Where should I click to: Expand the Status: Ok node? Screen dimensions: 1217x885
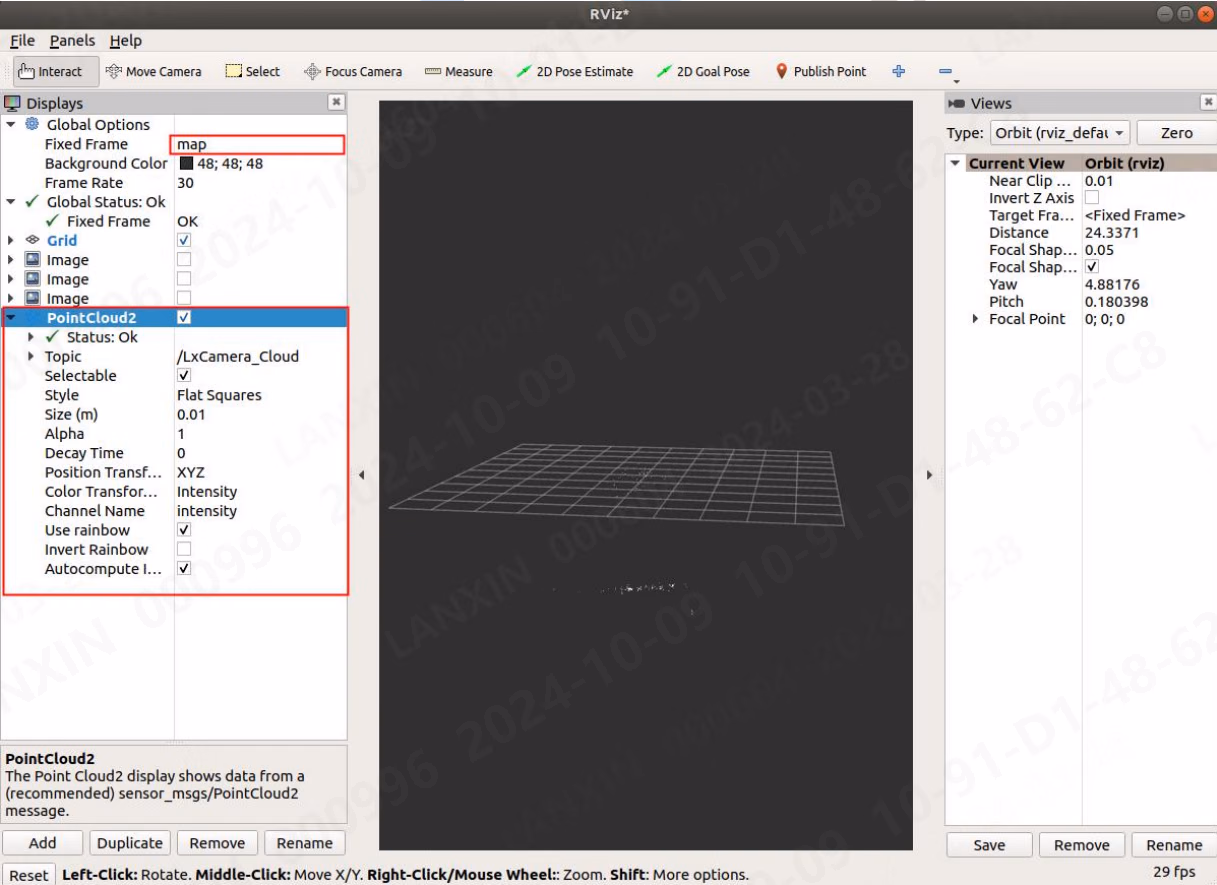(31, 337)
